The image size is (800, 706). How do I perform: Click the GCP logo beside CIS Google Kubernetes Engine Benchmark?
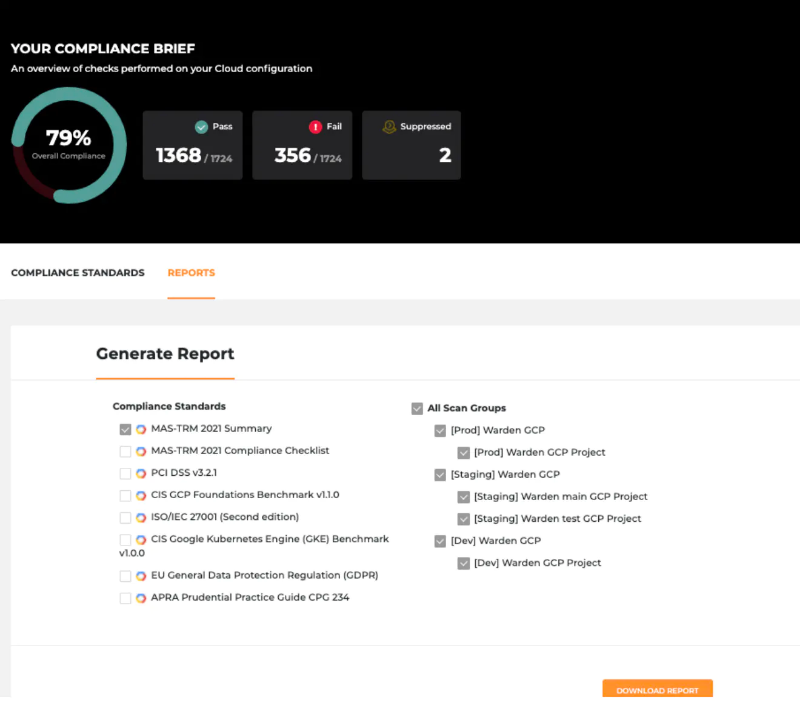[x=141, y=540]
